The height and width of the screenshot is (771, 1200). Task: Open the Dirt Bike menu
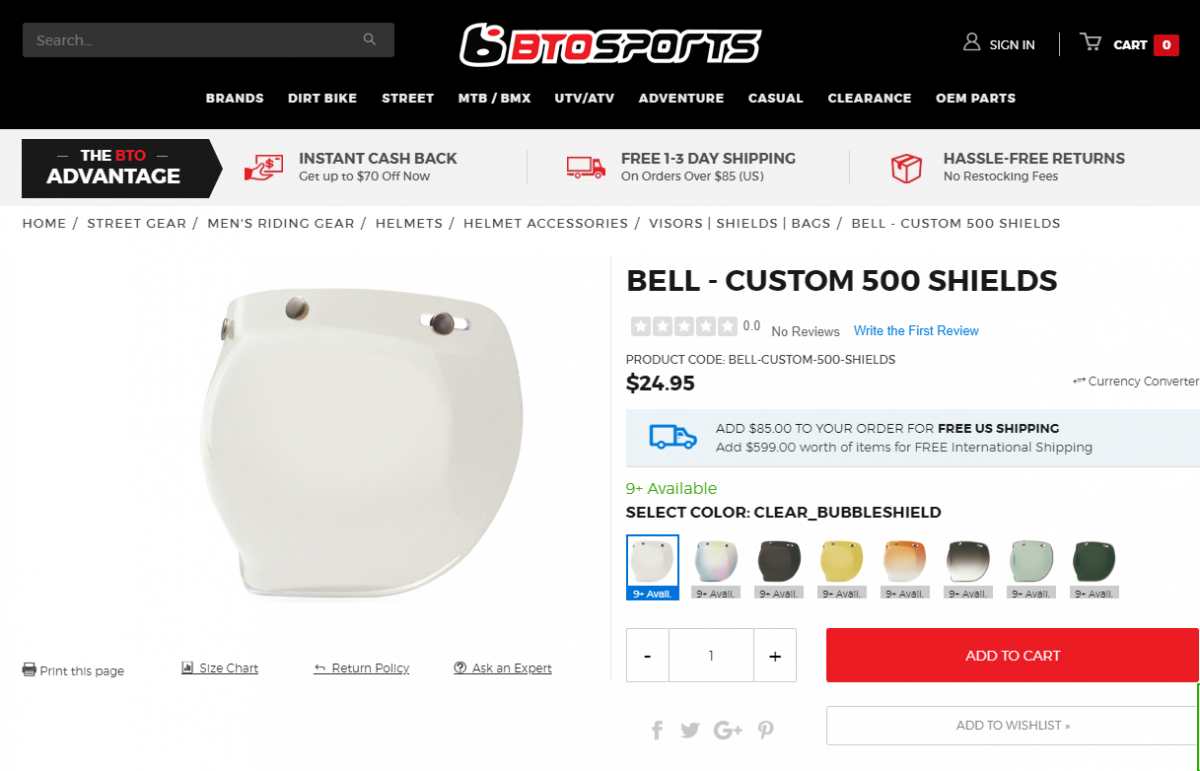coord(322,98)
